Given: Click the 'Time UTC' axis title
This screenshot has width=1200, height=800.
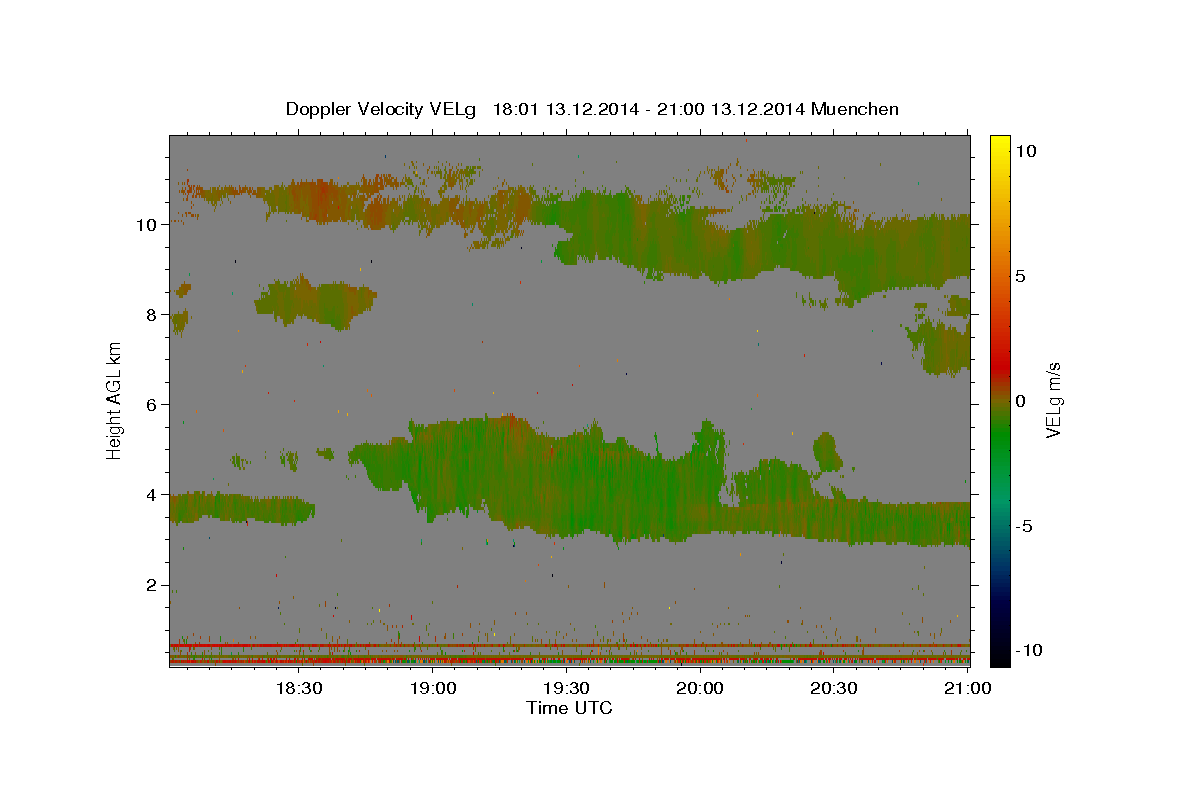Looking at the screenshot, I should tap(569, 708).
